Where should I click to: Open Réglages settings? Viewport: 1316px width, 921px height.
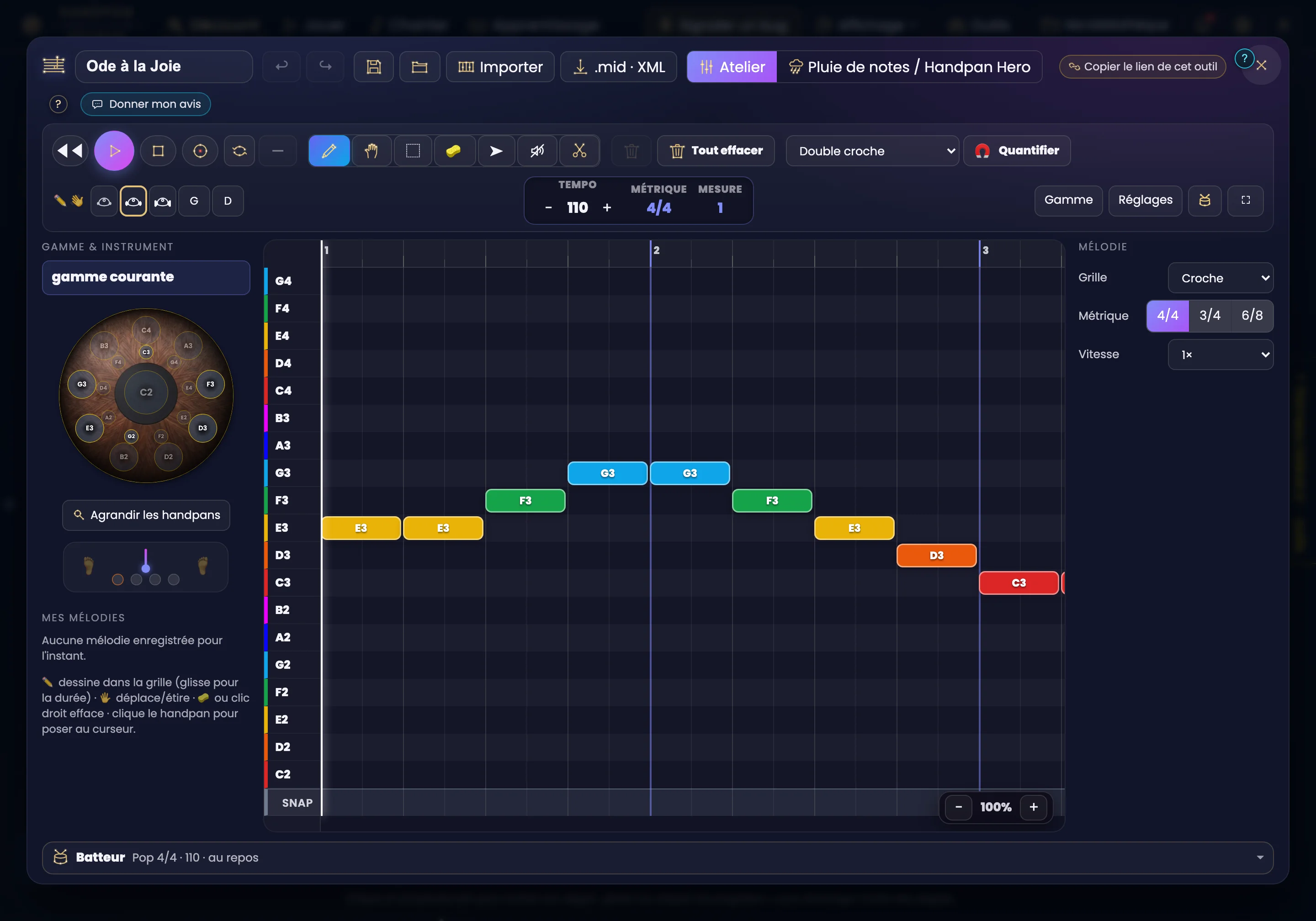1145,200
